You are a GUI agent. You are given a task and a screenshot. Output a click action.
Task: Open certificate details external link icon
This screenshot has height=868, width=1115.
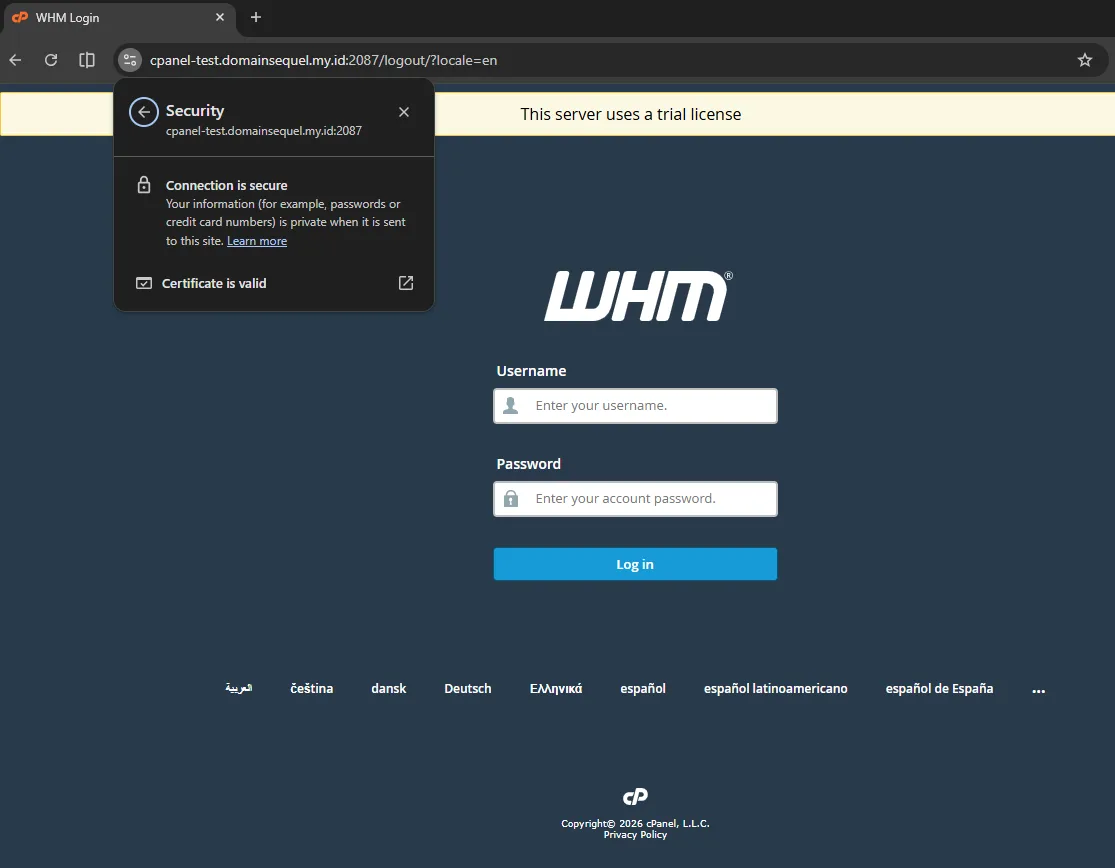click(406, 283)
